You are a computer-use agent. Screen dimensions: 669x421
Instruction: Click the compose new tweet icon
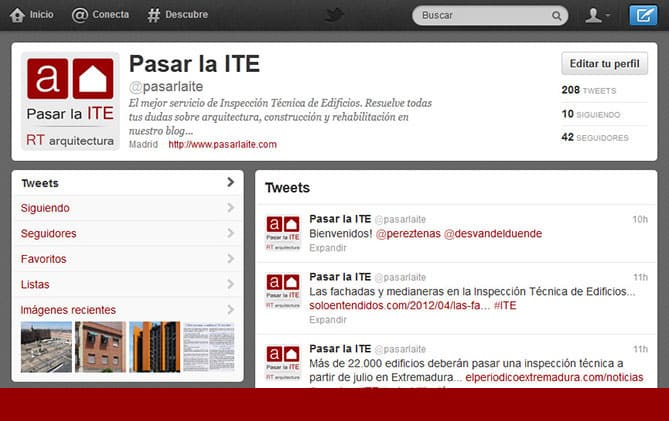click(x=643, y=15)
